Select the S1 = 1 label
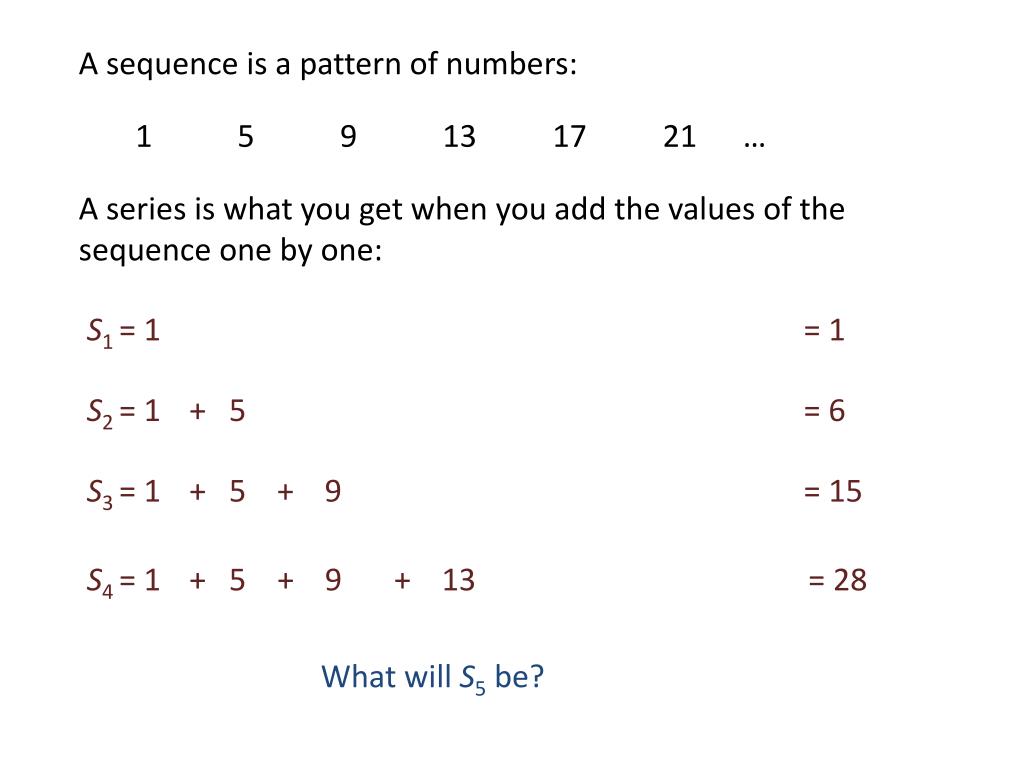 [123, 332]
